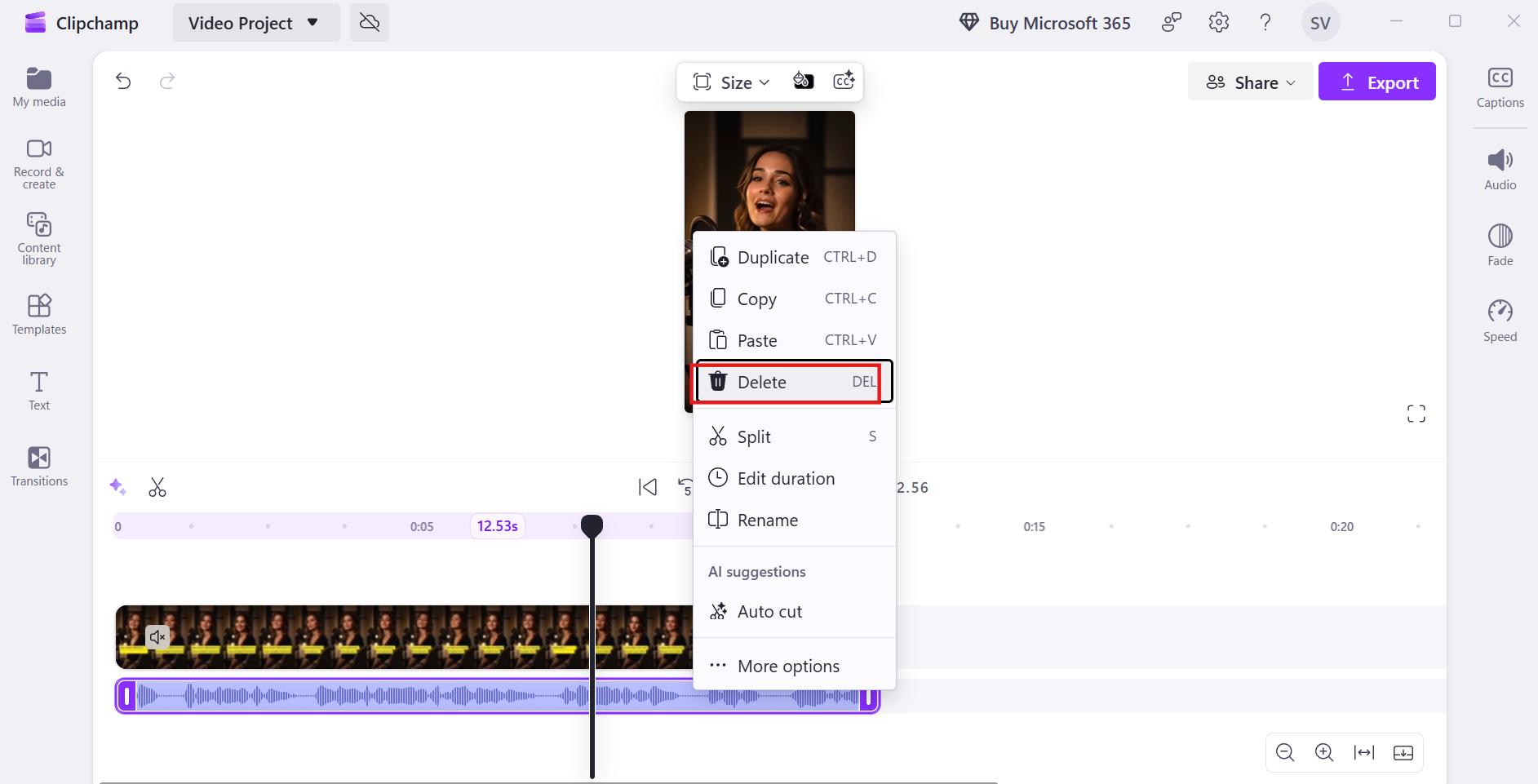Screen dimensions: 1538x784
Task: Click the redo arrow
Action: 167,81
